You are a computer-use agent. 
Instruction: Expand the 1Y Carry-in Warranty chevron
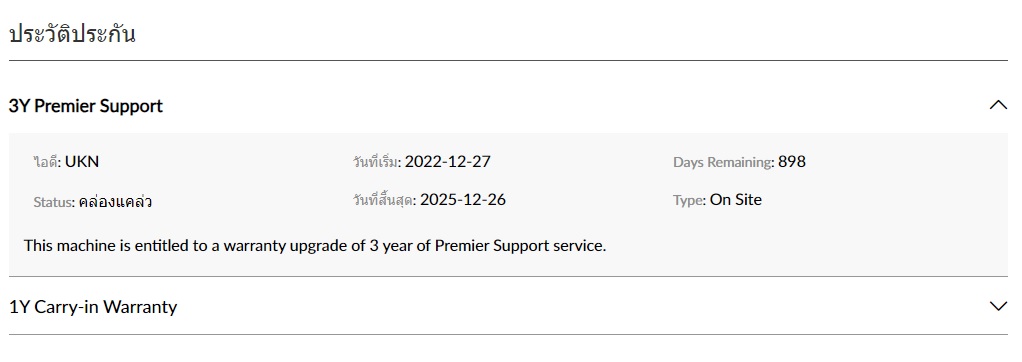click(x=998, y=306)
